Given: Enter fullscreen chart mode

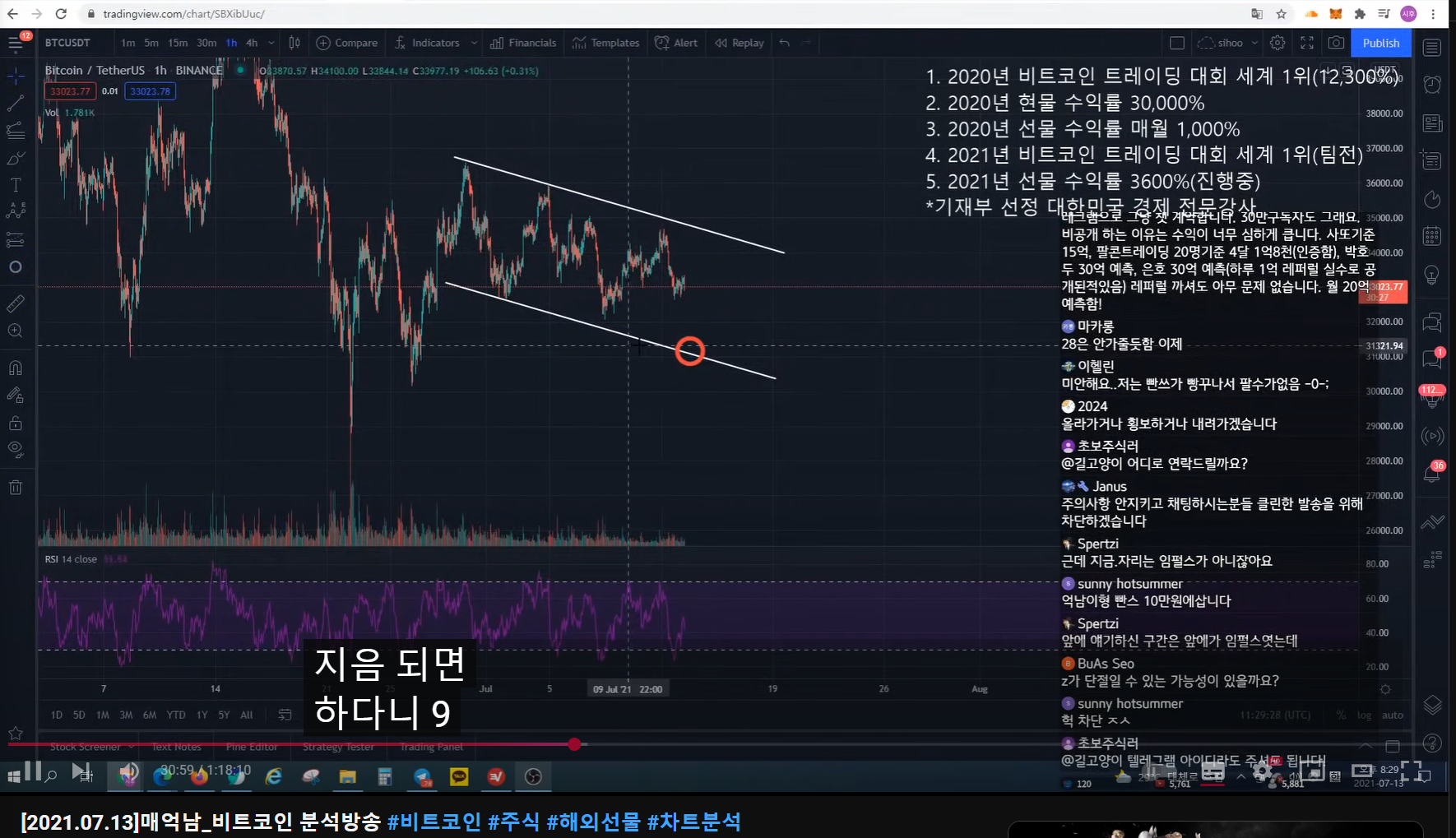Looking at the screenshot, I should pos(1307,43).
